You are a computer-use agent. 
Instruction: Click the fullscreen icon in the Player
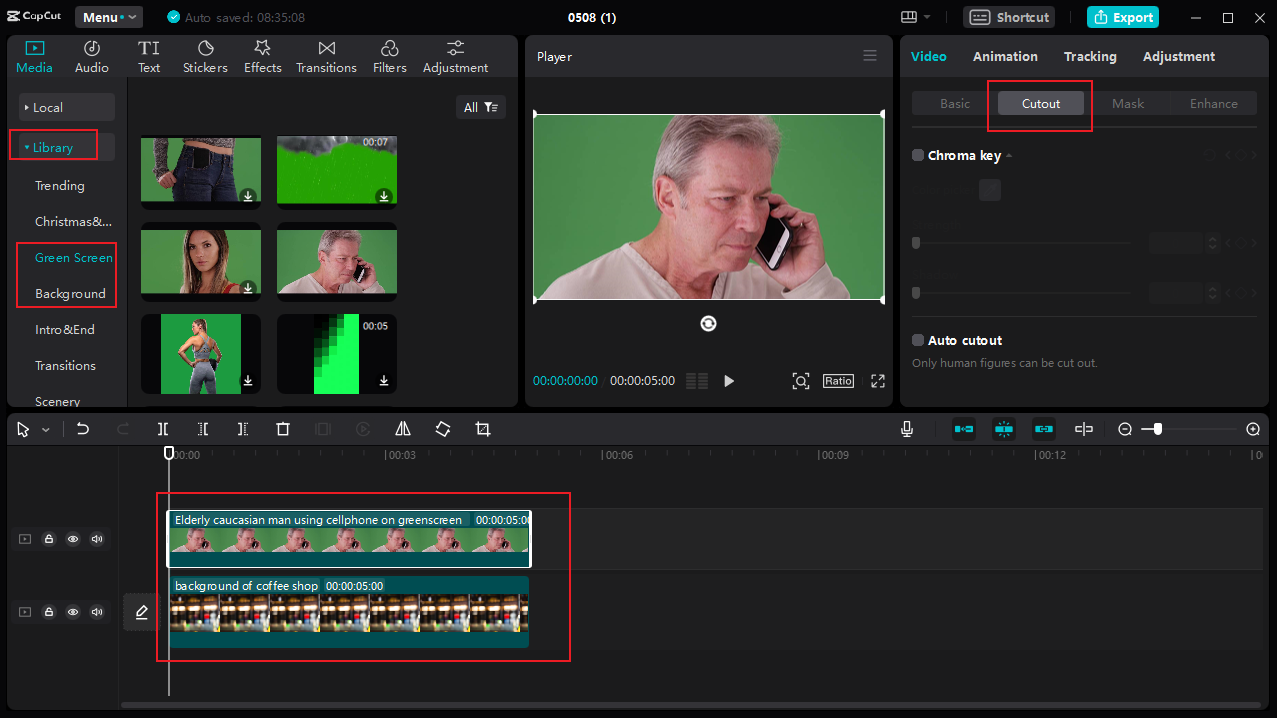(x=878, y=381)
